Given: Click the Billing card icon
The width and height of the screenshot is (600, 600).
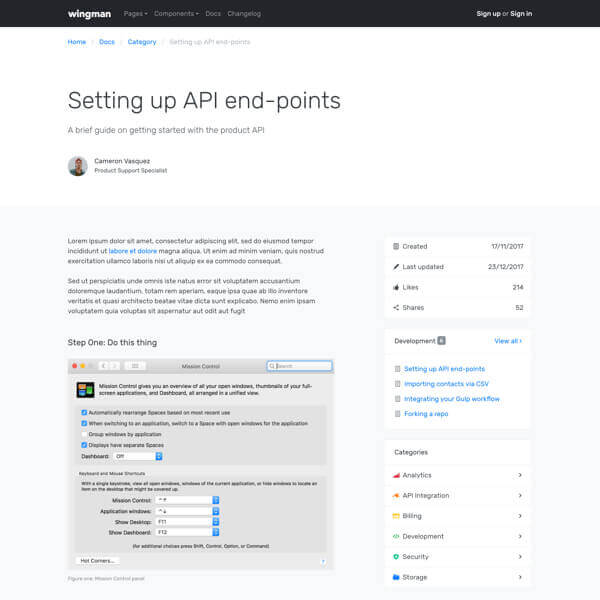Looking at the screenshot, I should [x=396, y=516].
